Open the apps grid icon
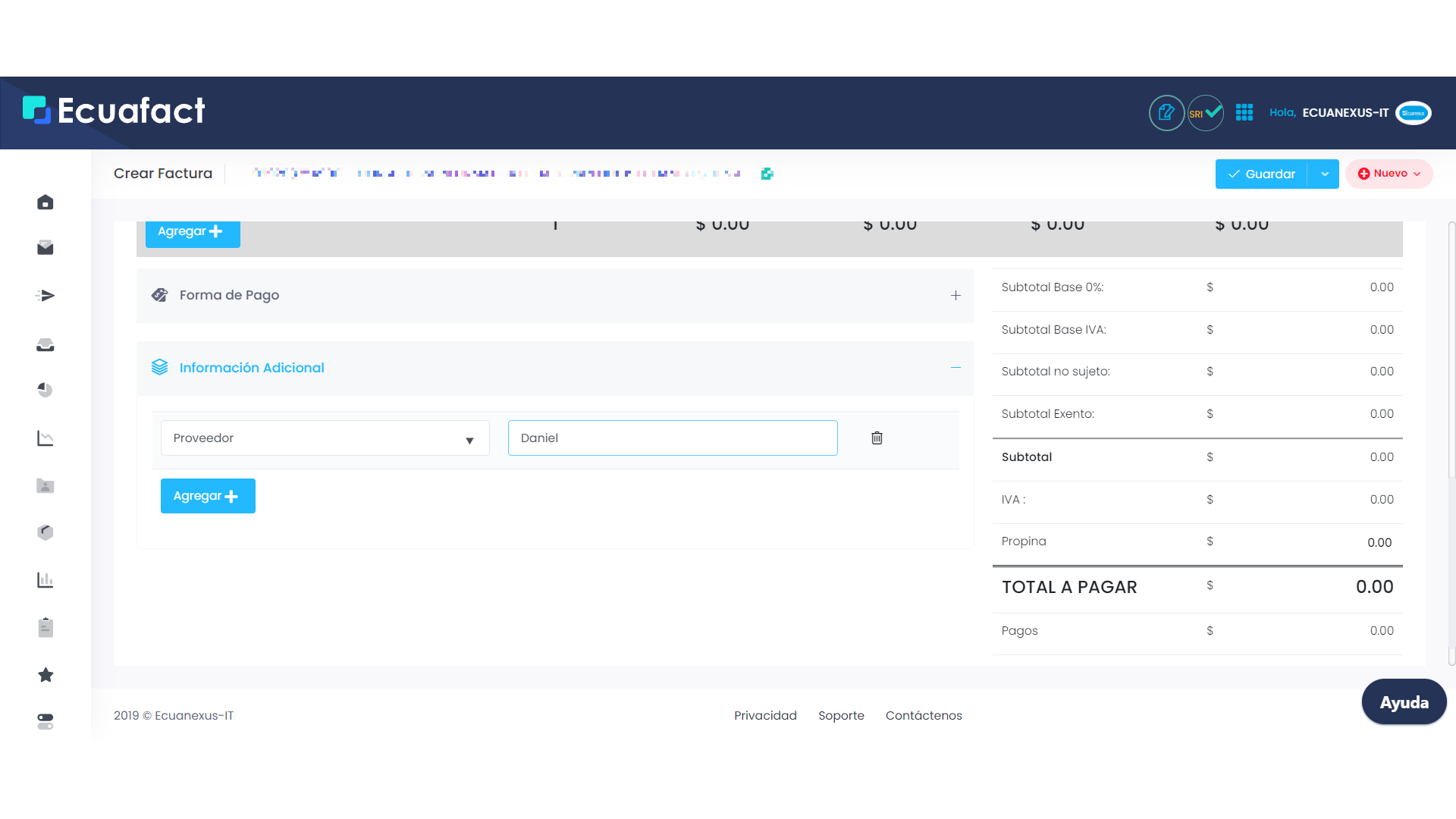This screenshot has width=1456, height=819. pyautogui.click(x=1244, y=113)
